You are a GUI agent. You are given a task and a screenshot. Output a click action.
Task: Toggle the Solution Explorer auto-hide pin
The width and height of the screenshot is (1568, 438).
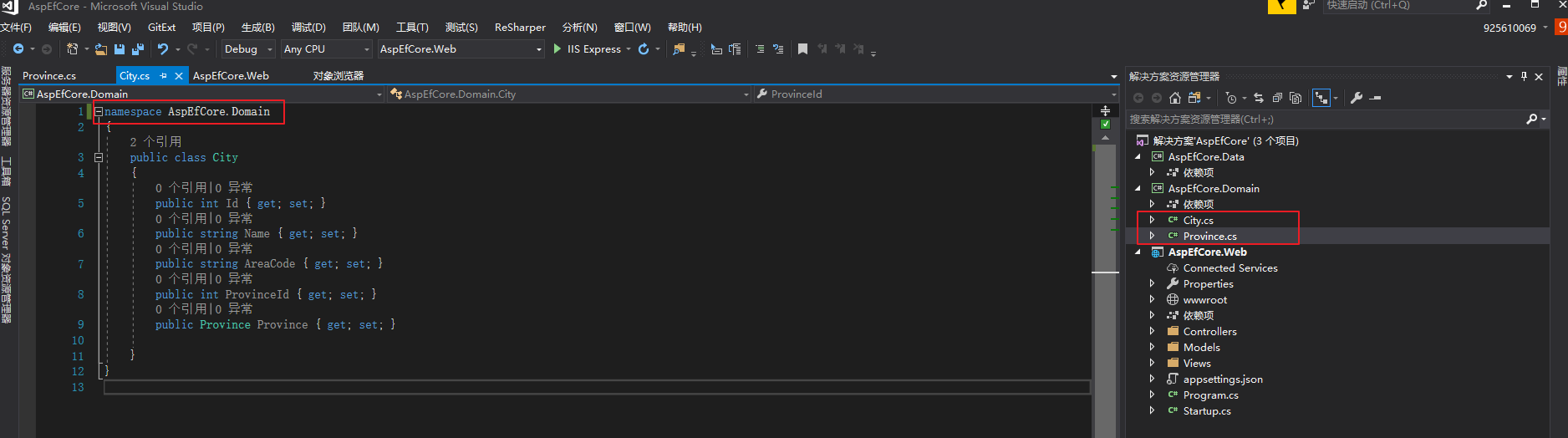coord(1524,77)
